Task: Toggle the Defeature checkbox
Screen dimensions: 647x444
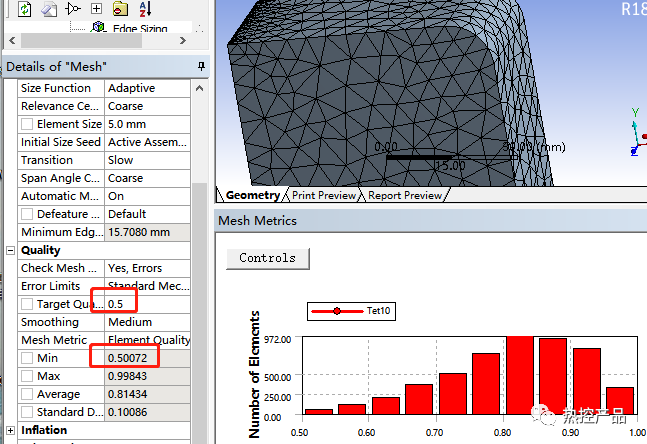Action: click(27, 214)
